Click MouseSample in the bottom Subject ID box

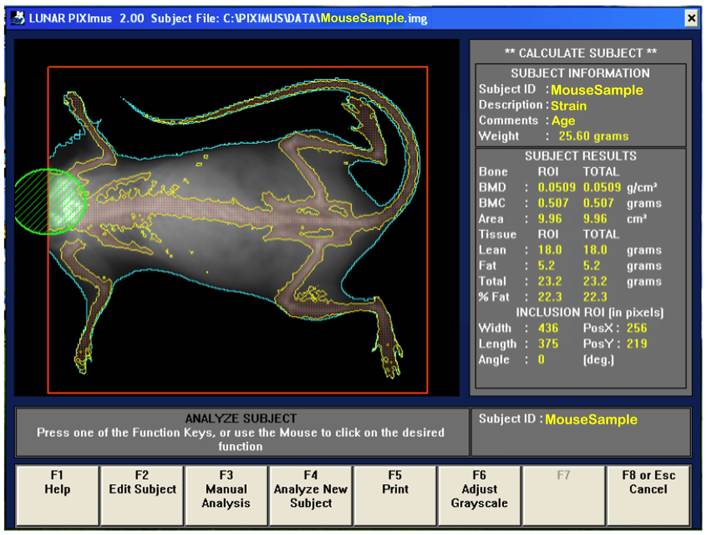pos(591,419)
